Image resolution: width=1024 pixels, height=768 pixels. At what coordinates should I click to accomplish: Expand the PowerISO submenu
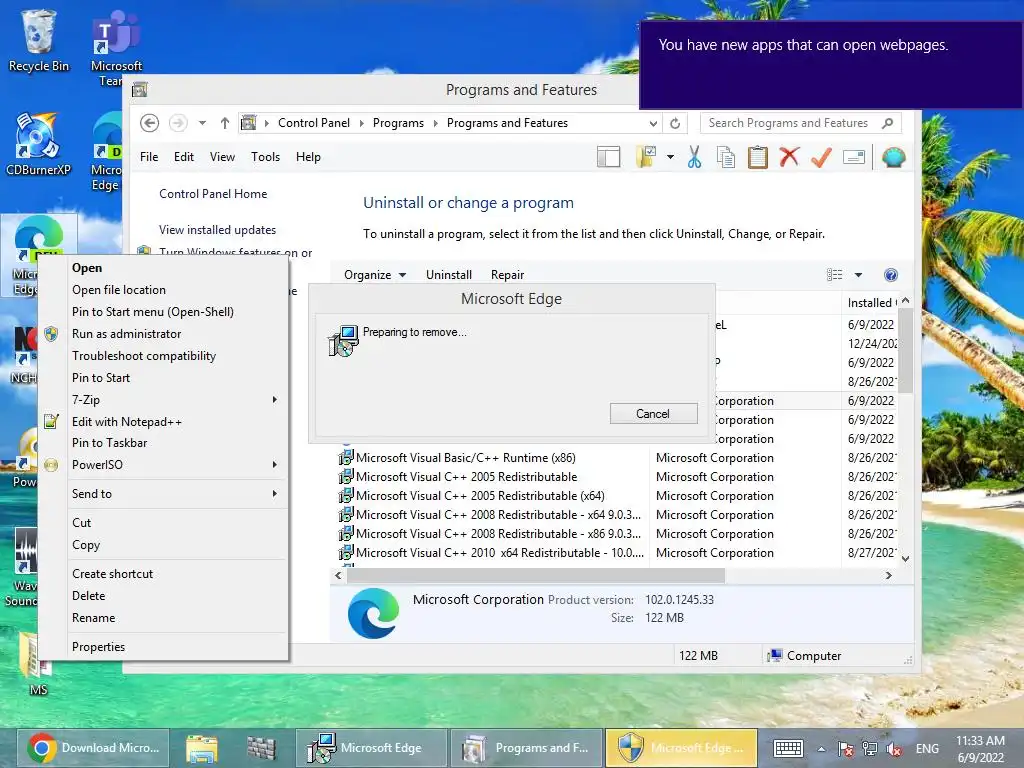pos(274,465)
